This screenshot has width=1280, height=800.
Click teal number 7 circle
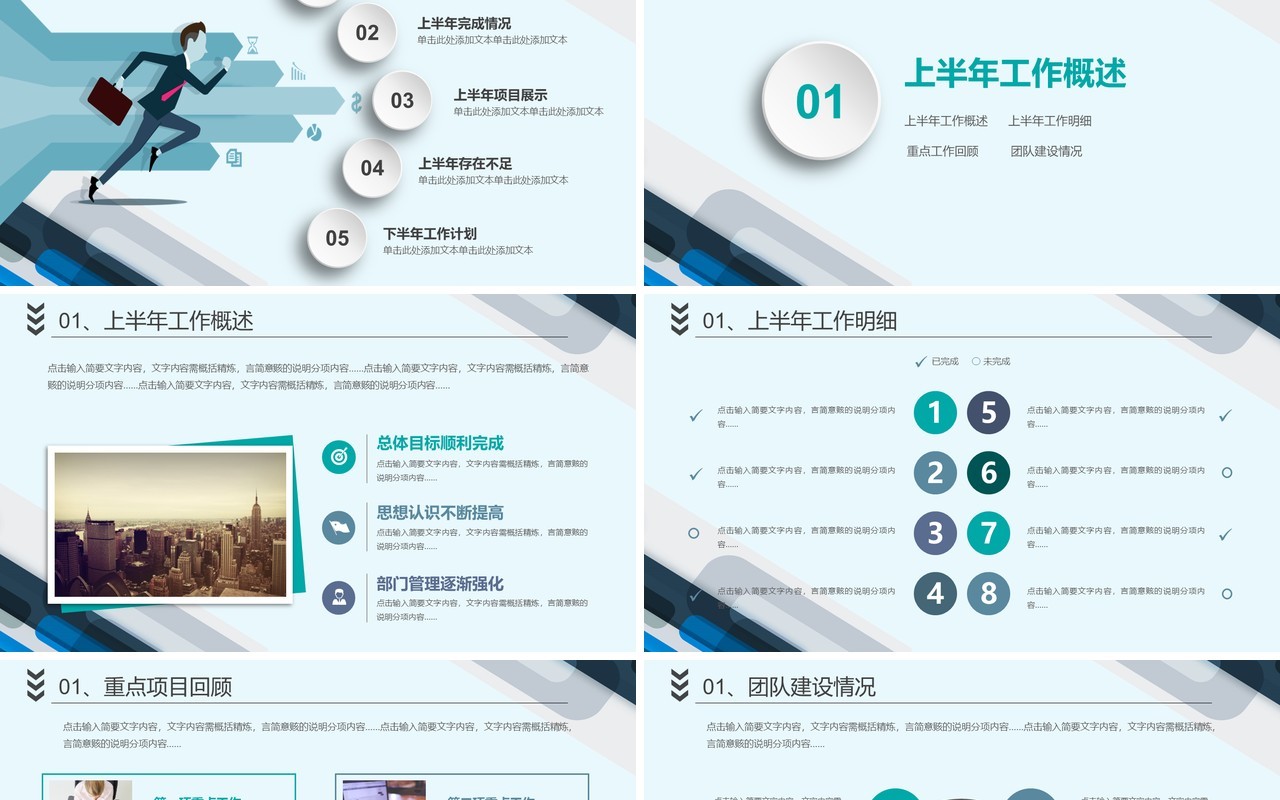pyautogui.click(x=989, y=533)
